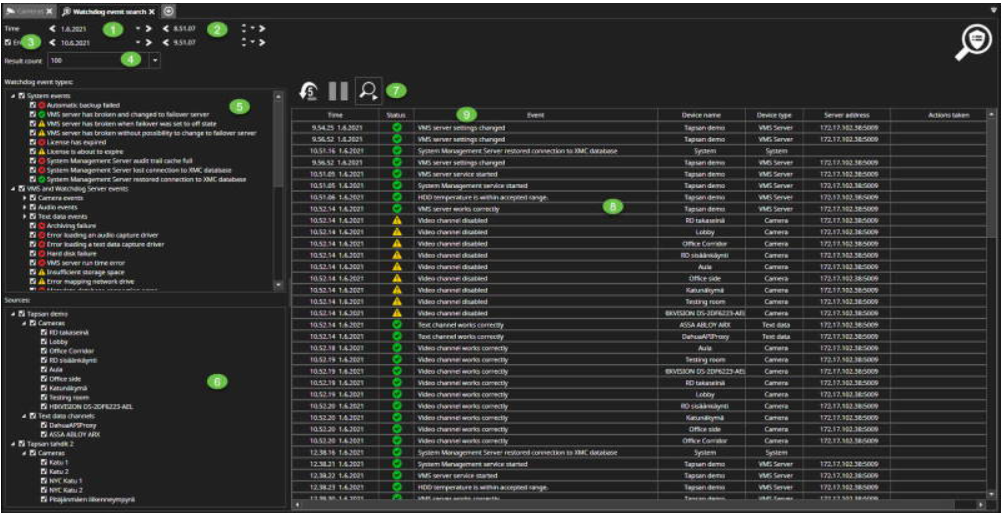Screen dimensions: 1001x513
Task: Toggle the End time checkbox
Action: pos(9,43)
